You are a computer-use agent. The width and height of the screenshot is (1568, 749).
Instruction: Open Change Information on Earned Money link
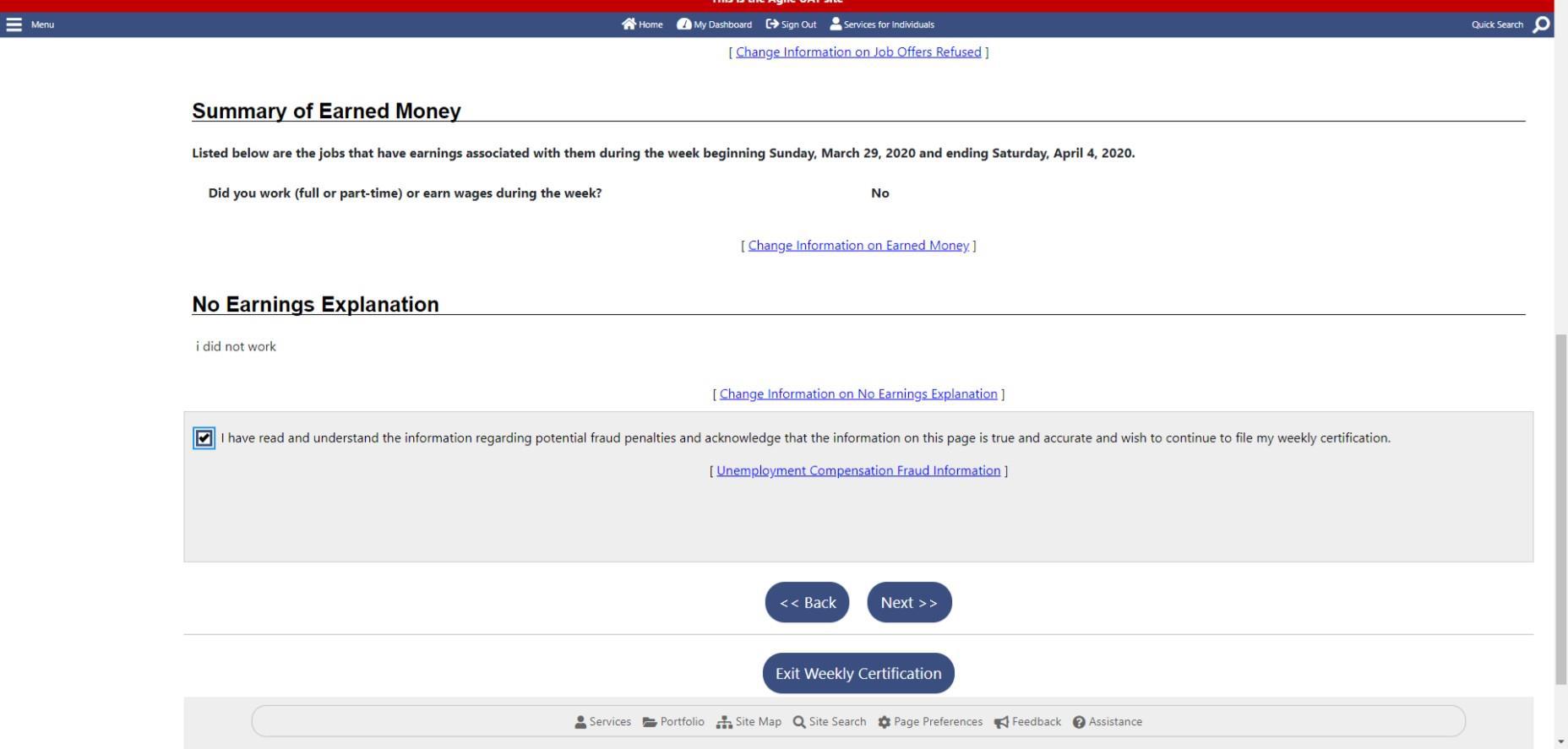pos(858,246)
